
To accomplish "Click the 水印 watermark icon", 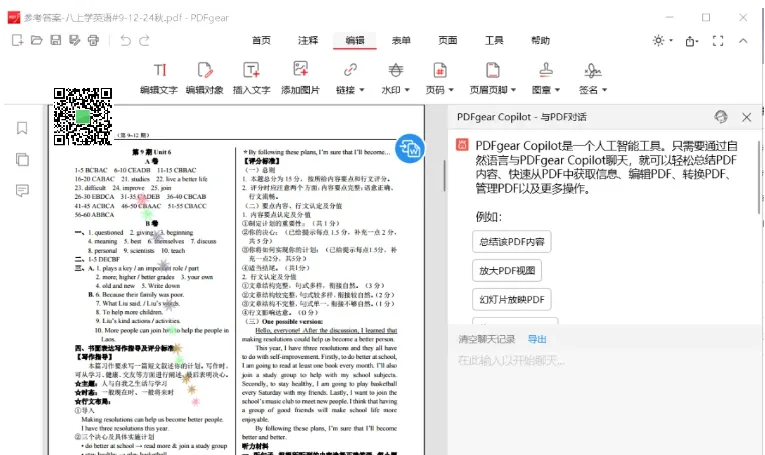I will click(396, 70).
